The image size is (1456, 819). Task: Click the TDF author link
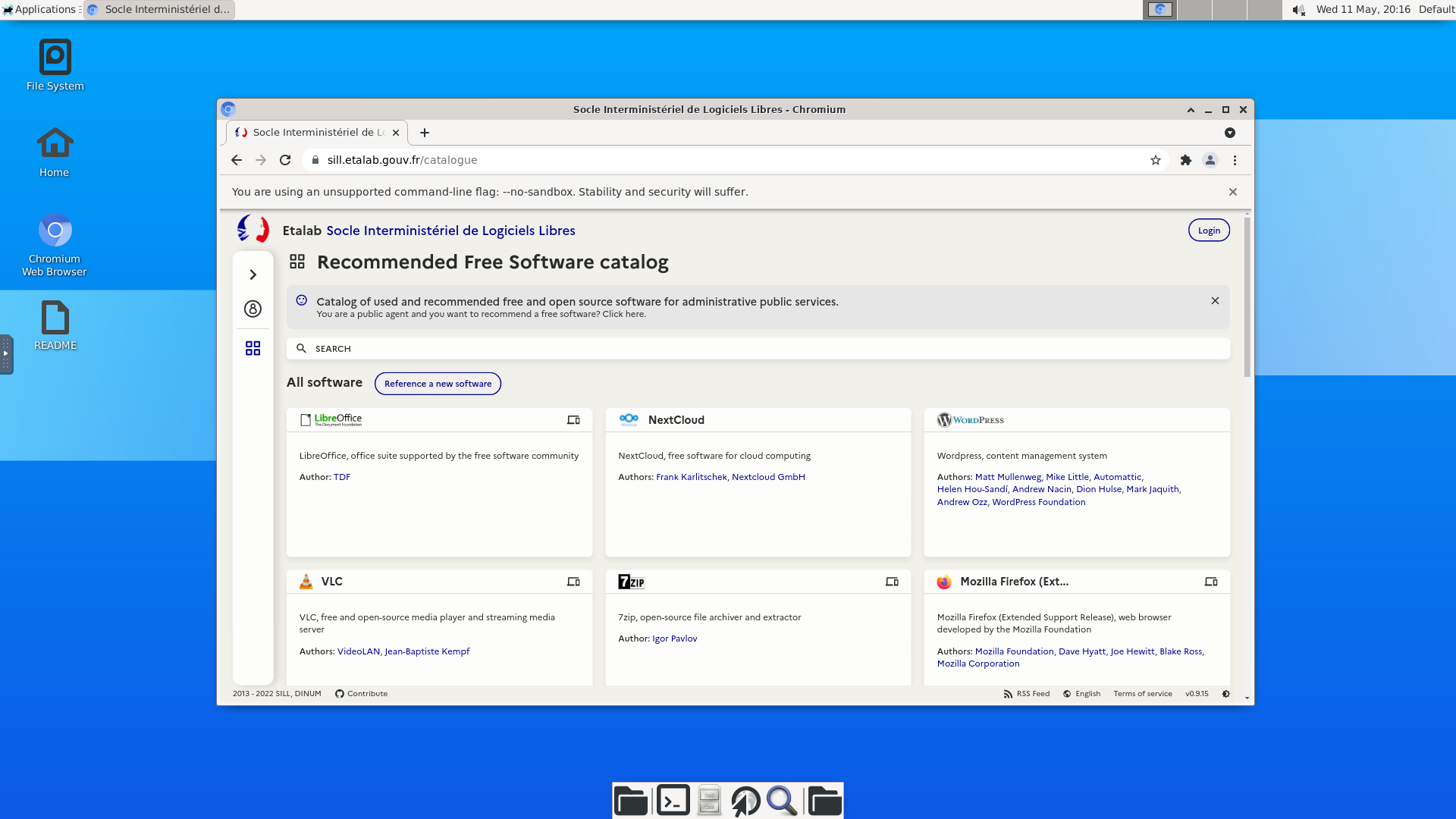point(341,476)
